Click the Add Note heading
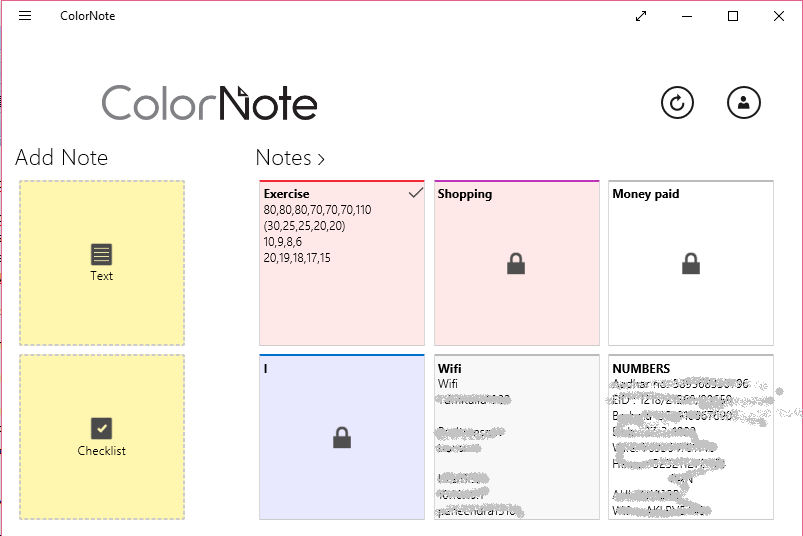 61,158
